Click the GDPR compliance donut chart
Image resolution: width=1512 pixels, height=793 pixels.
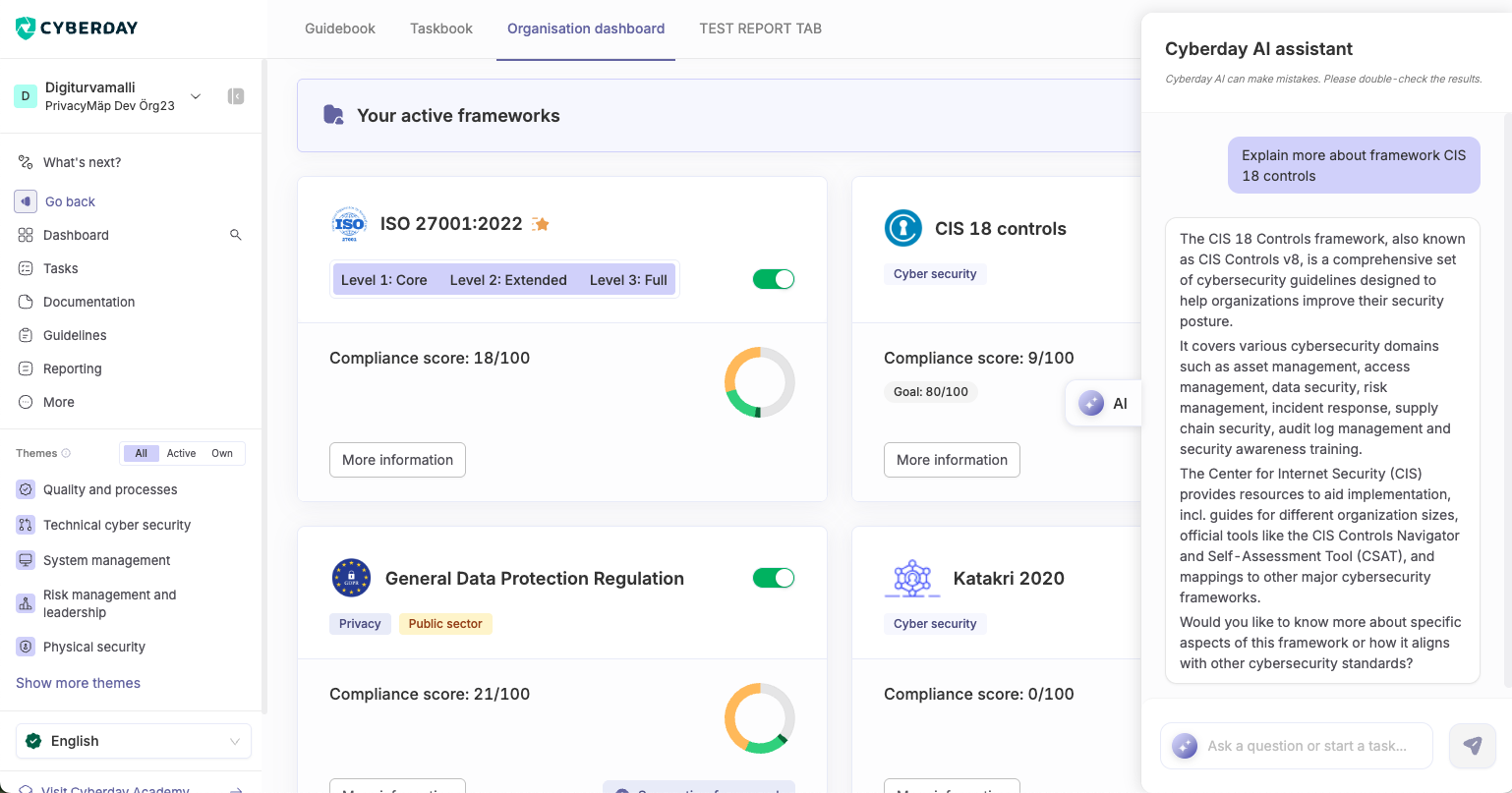click(x=759, y=718)
